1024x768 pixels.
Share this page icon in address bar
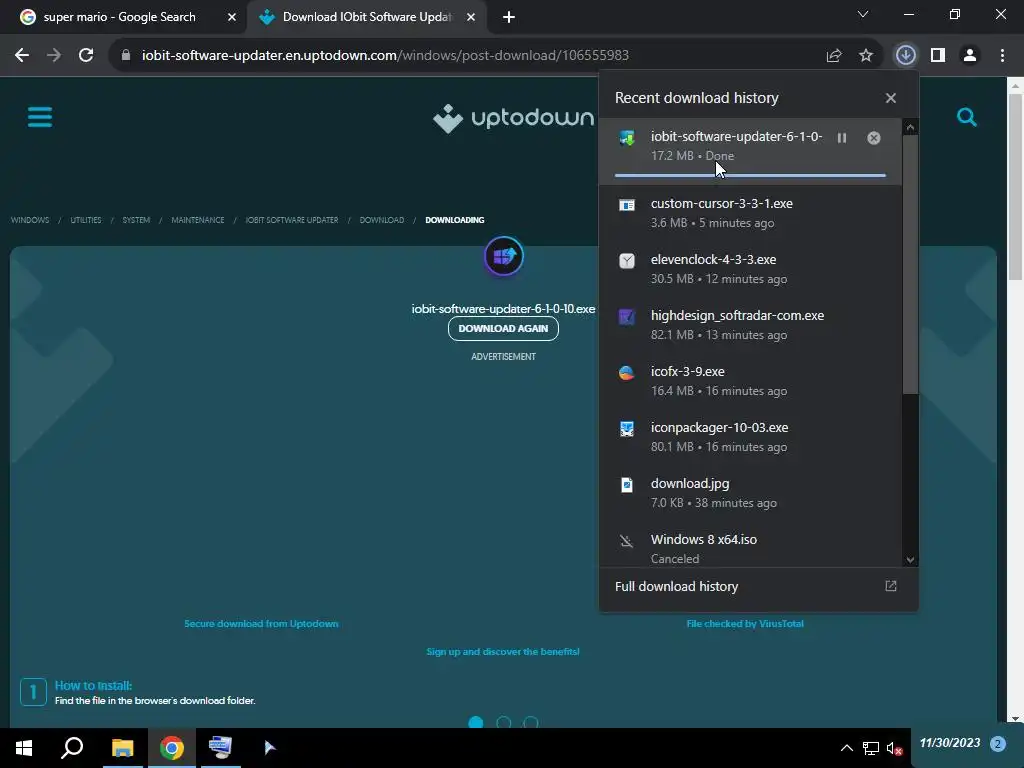pyautogui.click(x=834, y=56)
